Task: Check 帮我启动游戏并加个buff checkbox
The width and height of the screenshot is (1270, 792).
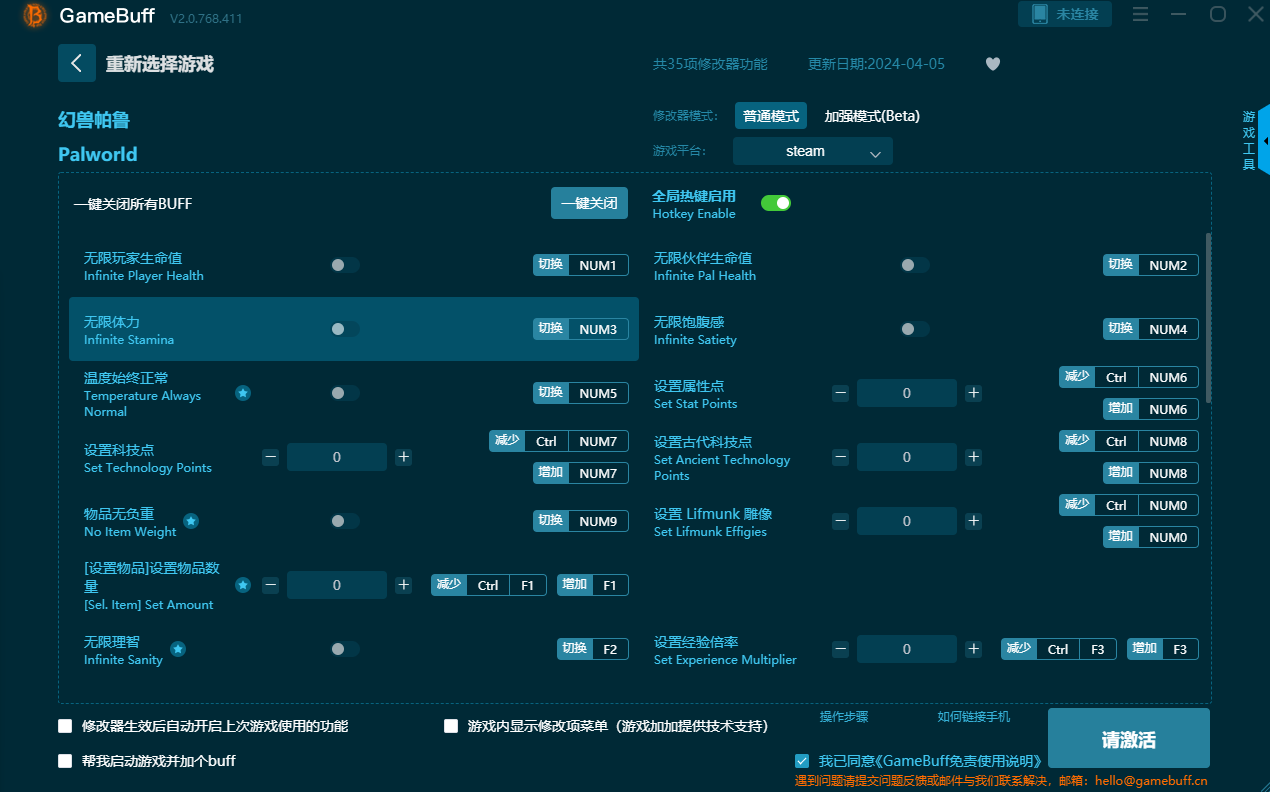Action: point(65,761)
